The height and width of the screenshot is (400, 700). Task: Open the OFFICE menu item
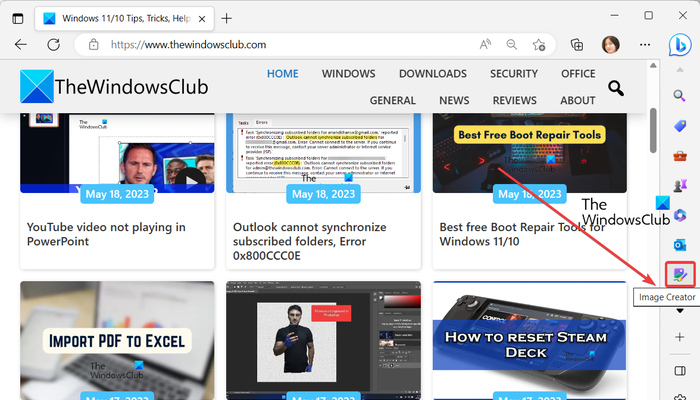click(x=578, y=74)
